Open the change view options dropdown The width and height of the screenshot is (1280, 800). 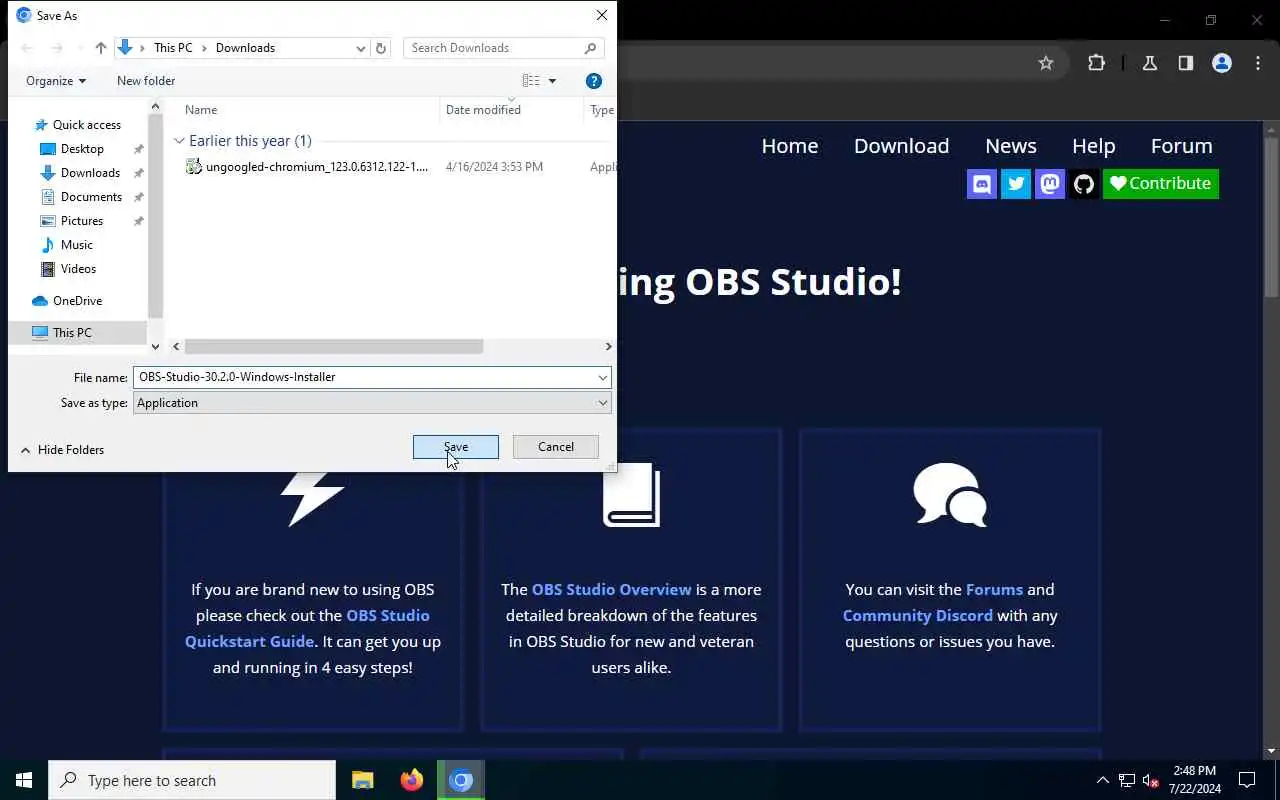[552, 81]
